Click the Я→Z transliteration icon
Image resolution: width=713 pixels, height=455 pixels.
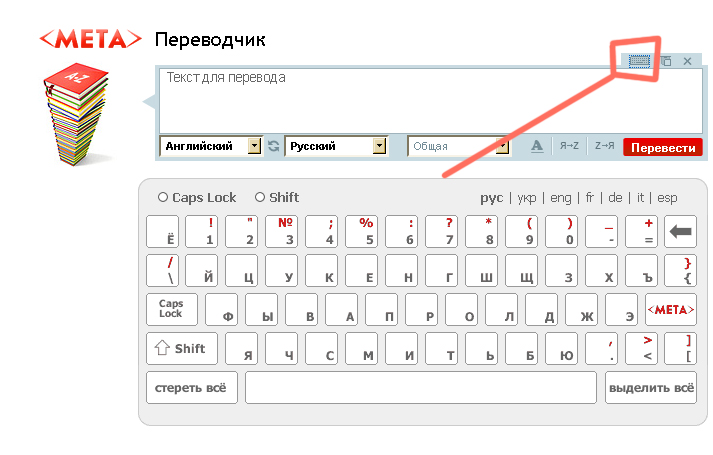point(569,145)
